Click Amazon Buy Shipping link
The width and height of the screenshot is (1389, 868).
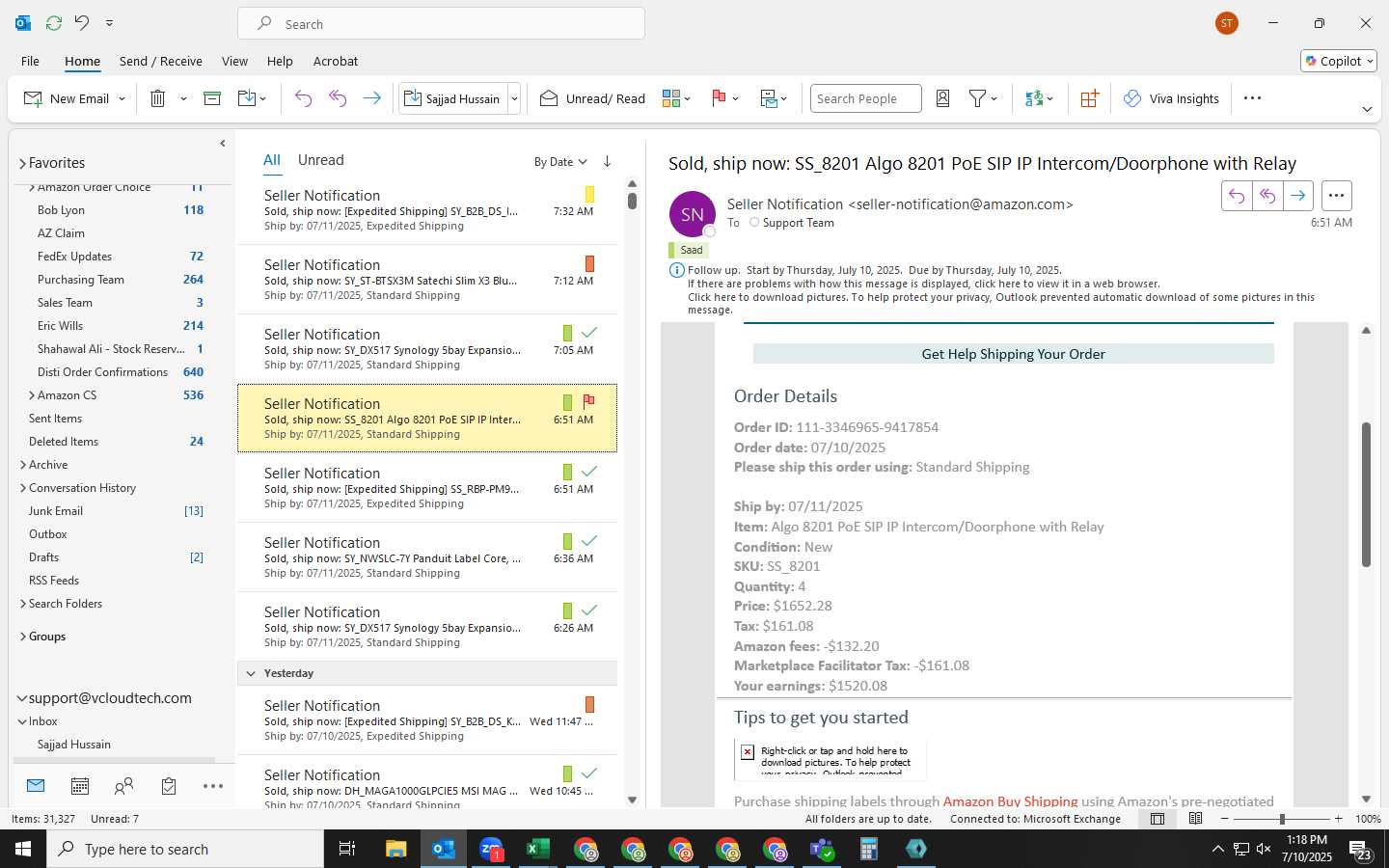pyautogui.click(x=1010, y=800)
